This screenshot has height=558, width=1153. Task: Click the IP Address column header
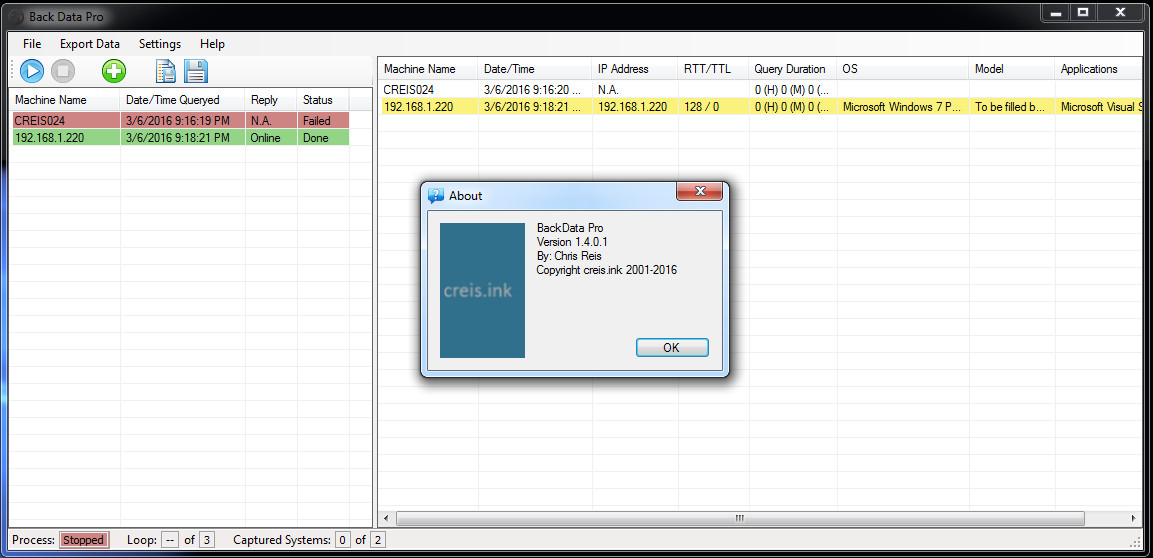point(635,69)
